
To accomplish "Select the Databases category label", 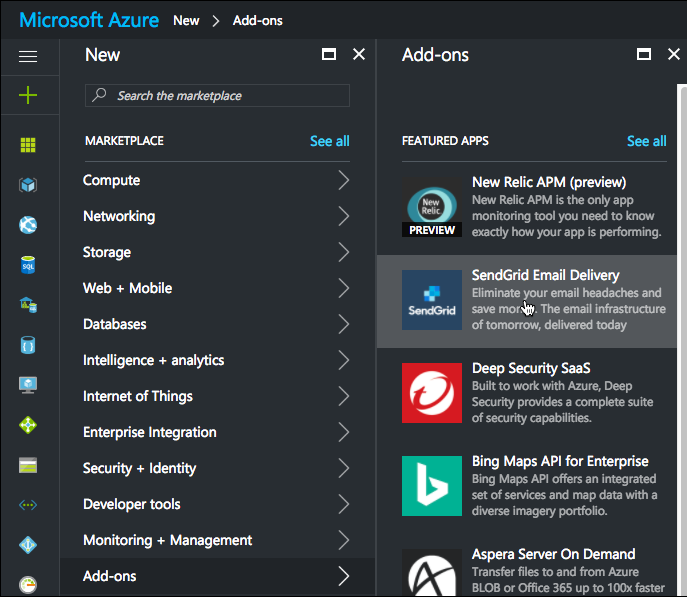I will [115, 324].
